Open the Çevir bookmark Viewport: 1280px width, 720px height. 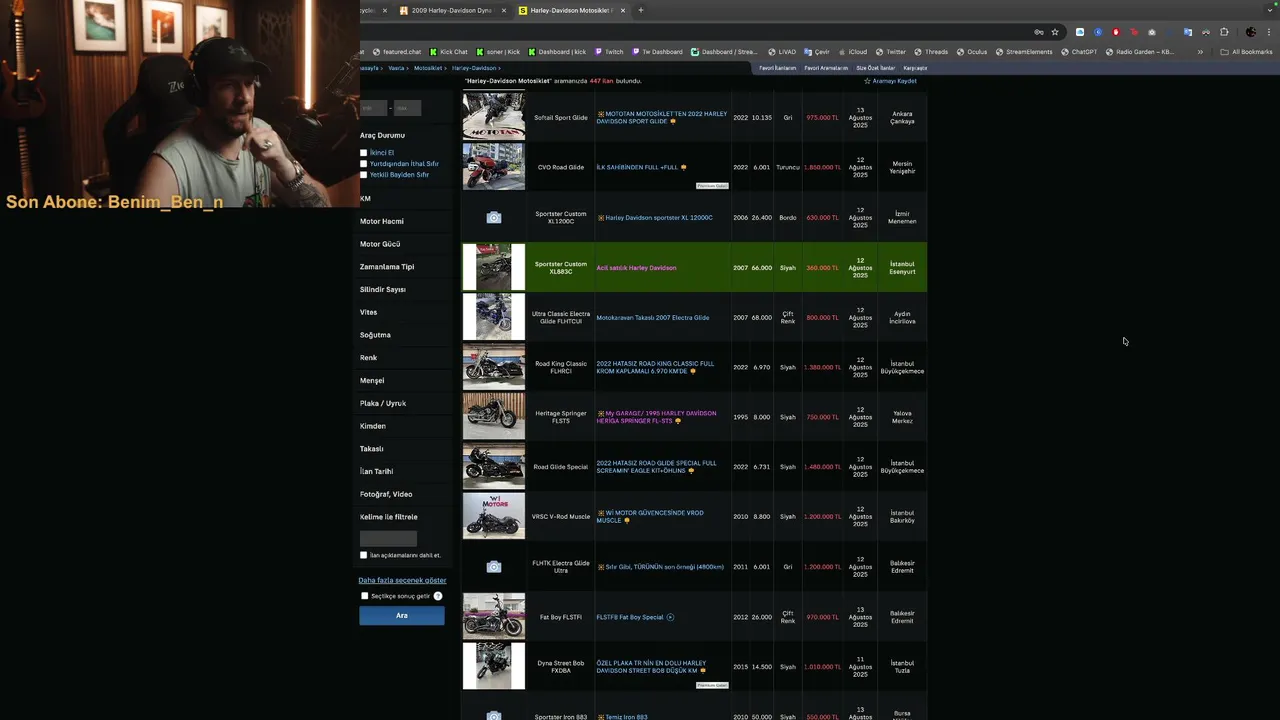(x=817, y=52)
